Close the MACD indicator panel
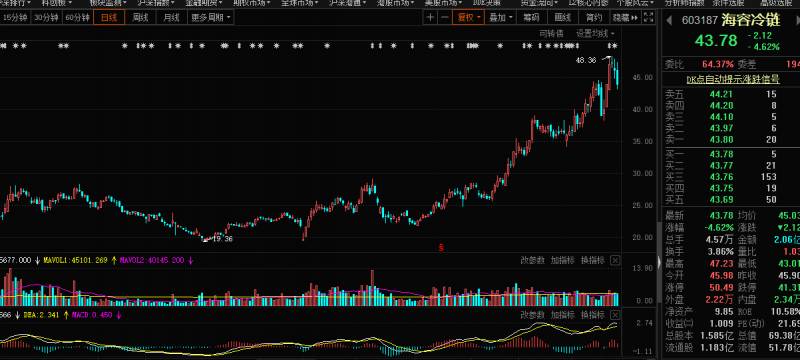 pos(615,315)
